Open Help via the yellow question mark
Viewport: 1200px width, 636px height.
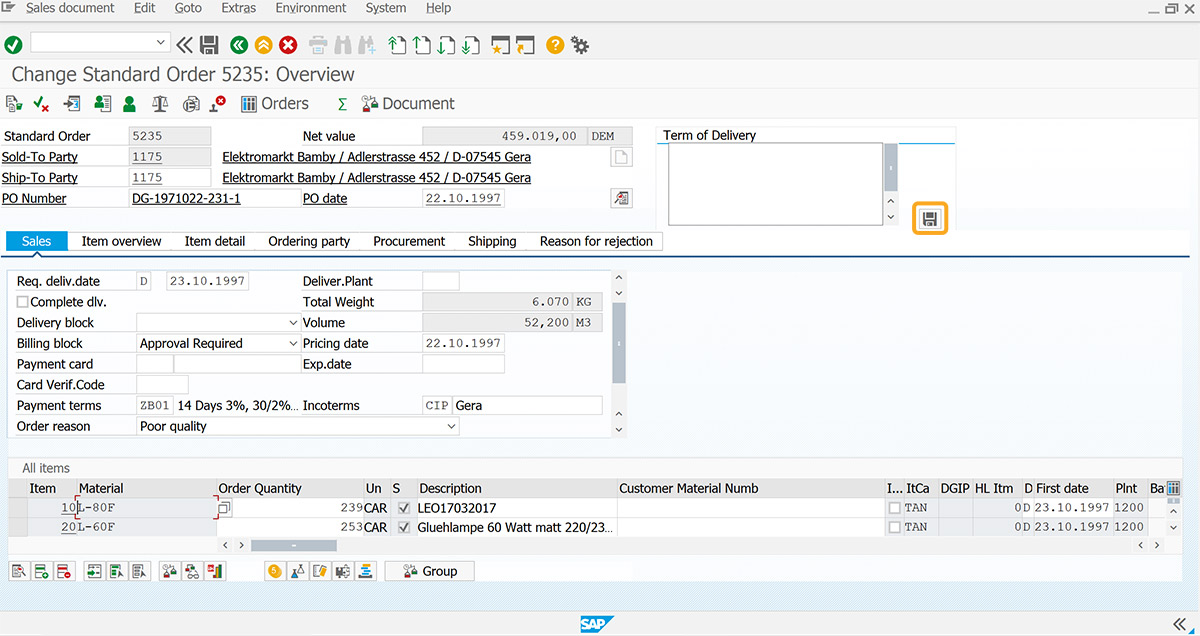pos(555,45)
